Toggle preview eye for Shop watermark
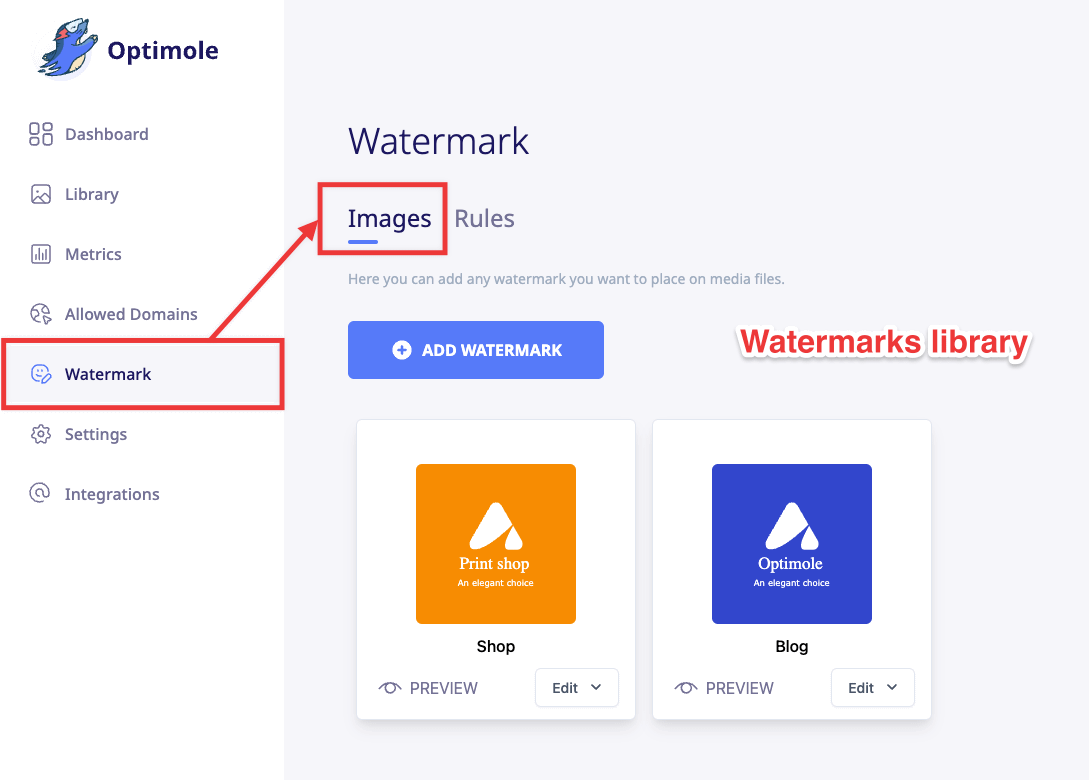 coord(390,688)
